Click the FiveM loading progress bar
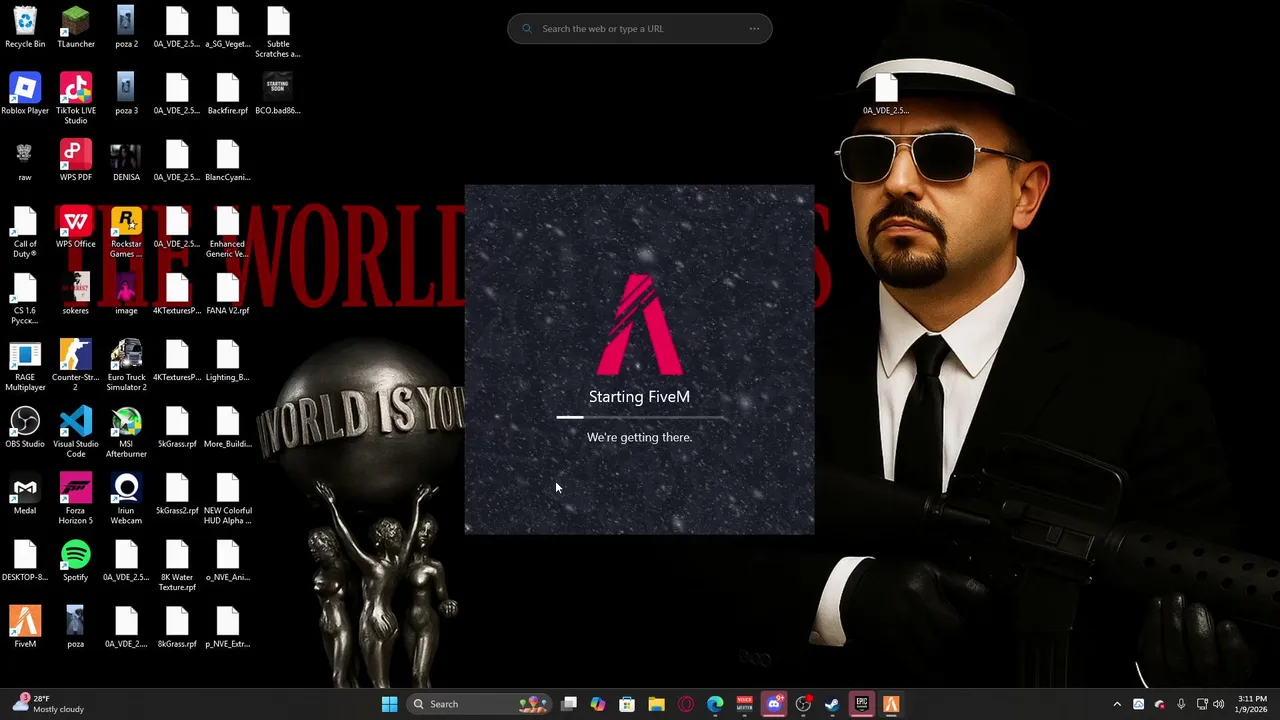Image resolution: width=1280 pixels, height=720 pixels. pos(640,417)
